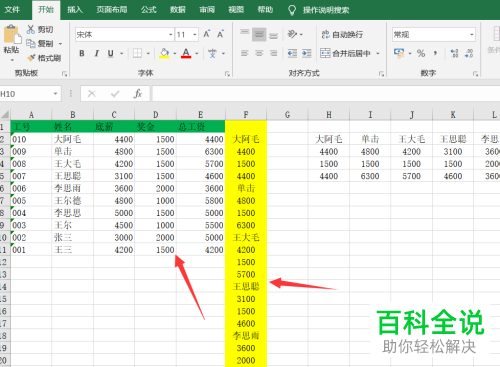Toggle Bold formatting
This screenshot has height=367, width=500.
point(82,53)
